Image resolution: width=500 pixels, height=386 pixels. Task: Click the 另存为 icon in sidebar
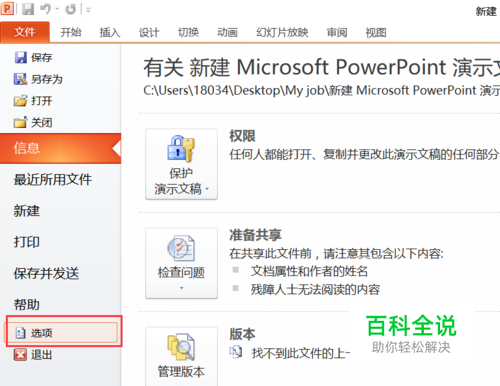(x=20, y=79)
